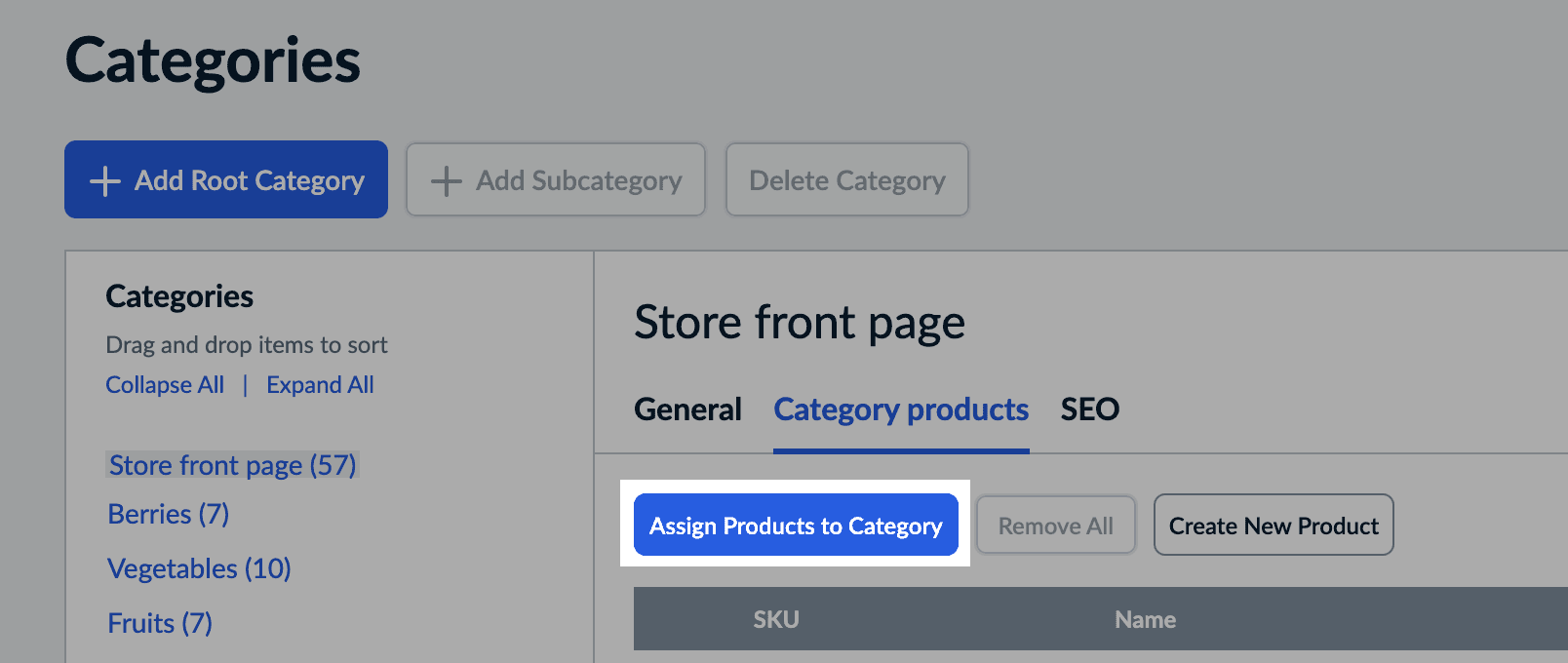
Task: Click Assign Products to Category button
Action: coord(796,526)
